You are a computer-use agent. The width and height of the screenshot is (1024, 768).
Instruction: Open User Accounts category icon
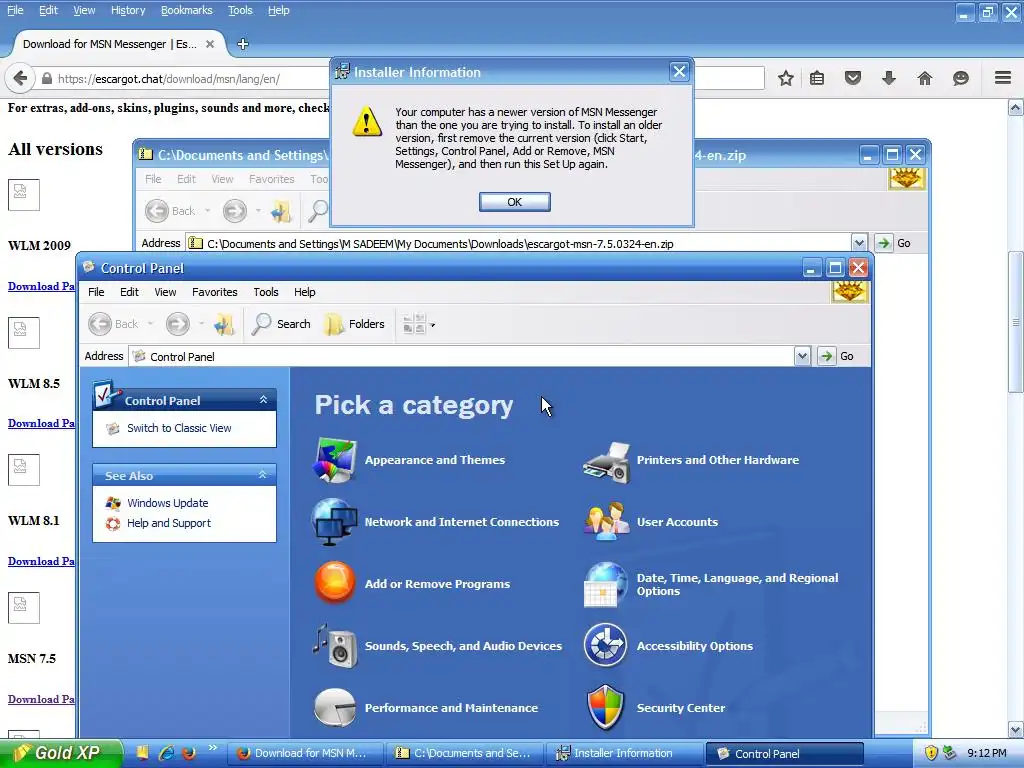607,521
